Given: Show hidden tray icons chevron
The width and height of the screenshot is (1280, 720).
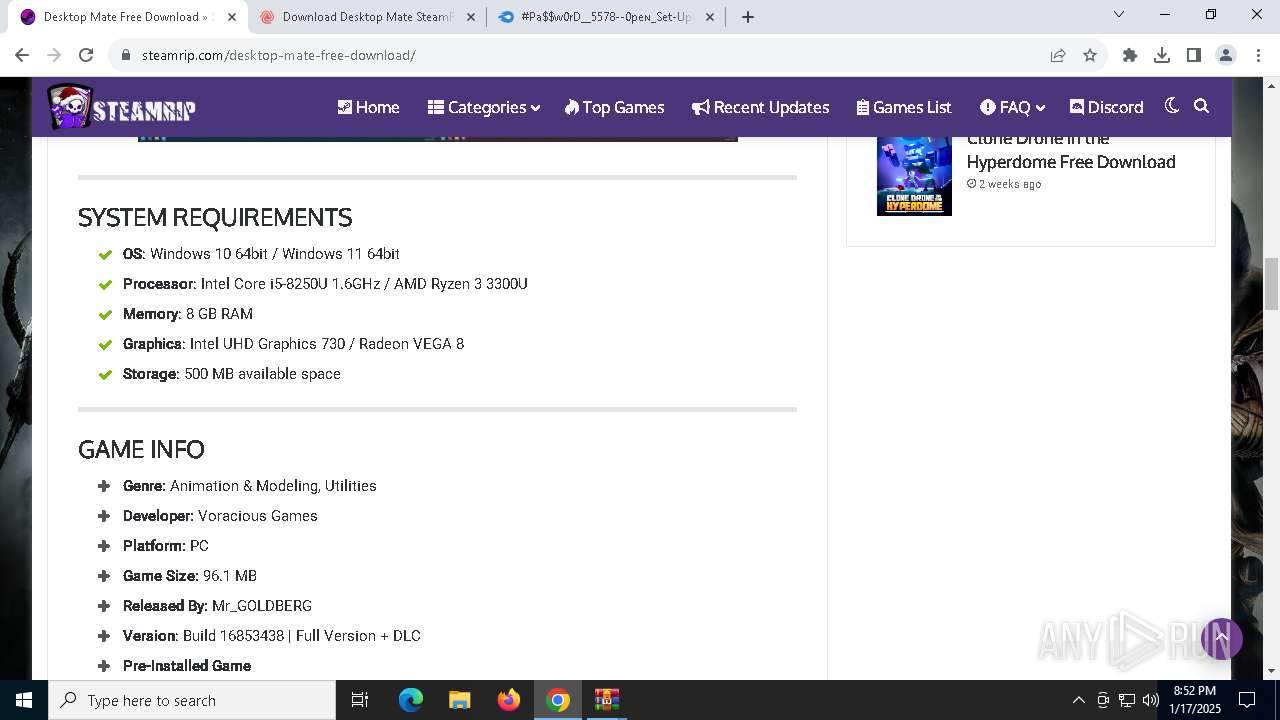Looking at the screenshot, I should 1078,700.
